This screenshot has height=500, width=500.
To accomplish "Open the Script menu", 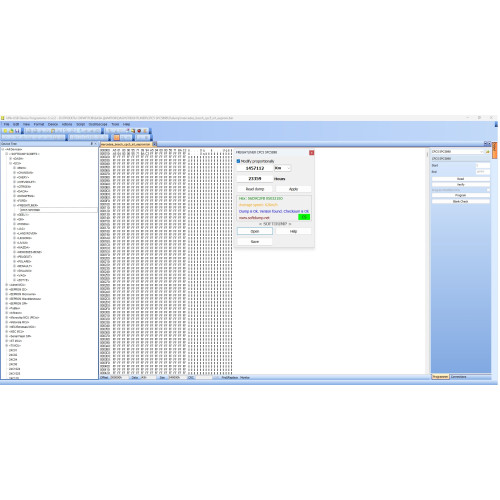I will click(x=81, y=124).
